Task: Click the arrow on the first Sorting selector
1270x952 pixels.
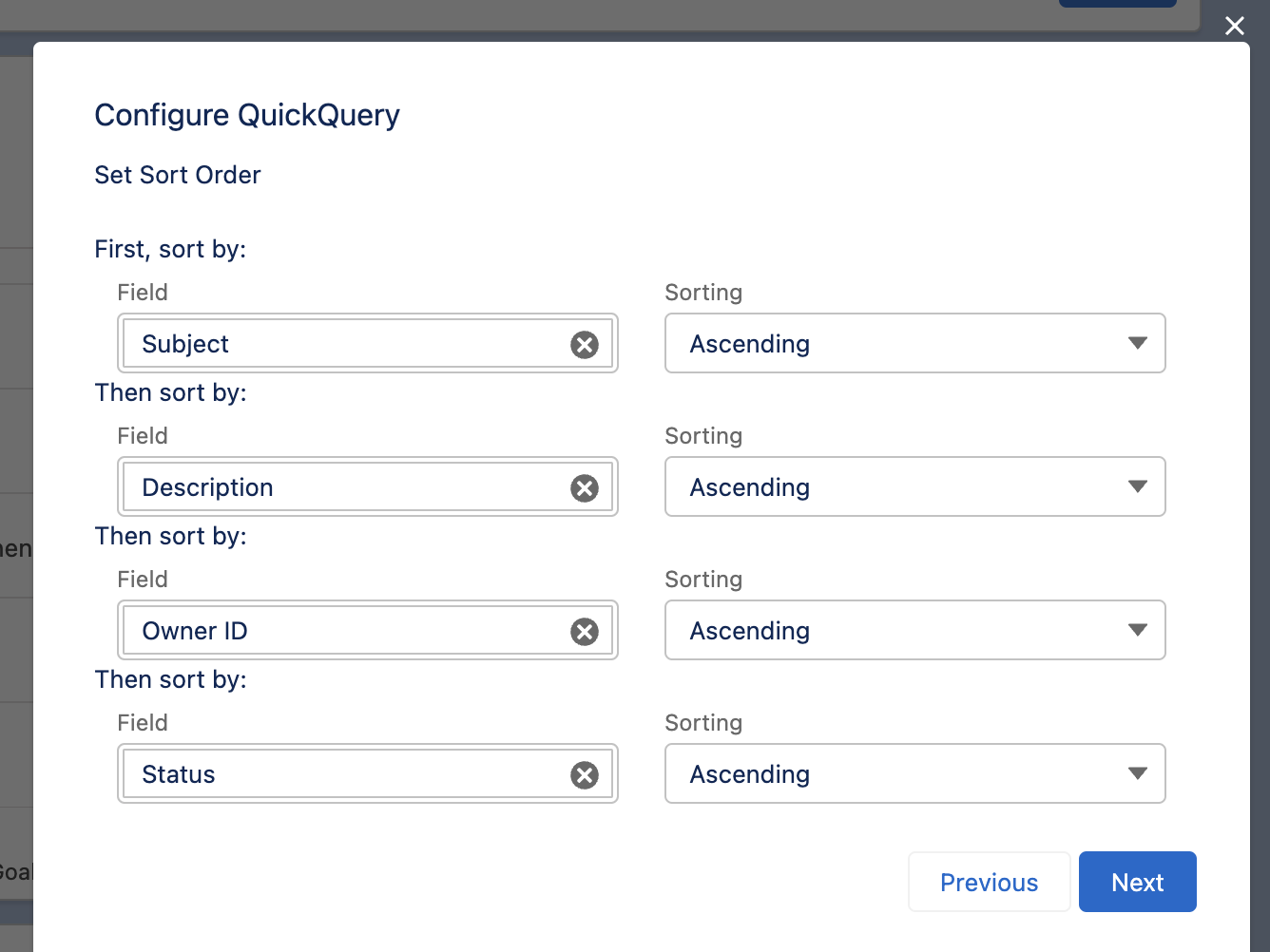Action: pyautogui.click(x=1138, y=343)
